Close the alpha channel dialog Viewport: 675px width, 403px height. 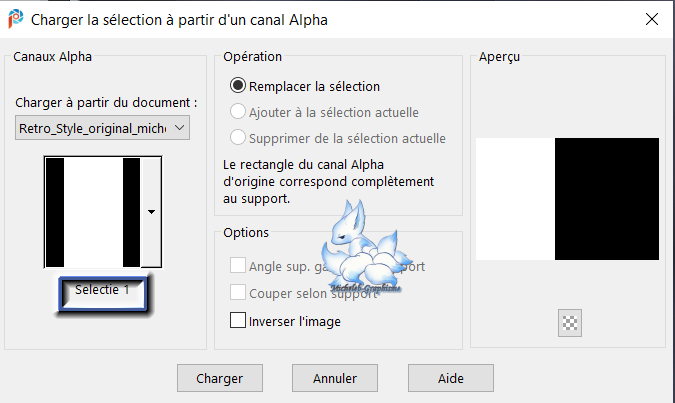[x=651, y=19]
